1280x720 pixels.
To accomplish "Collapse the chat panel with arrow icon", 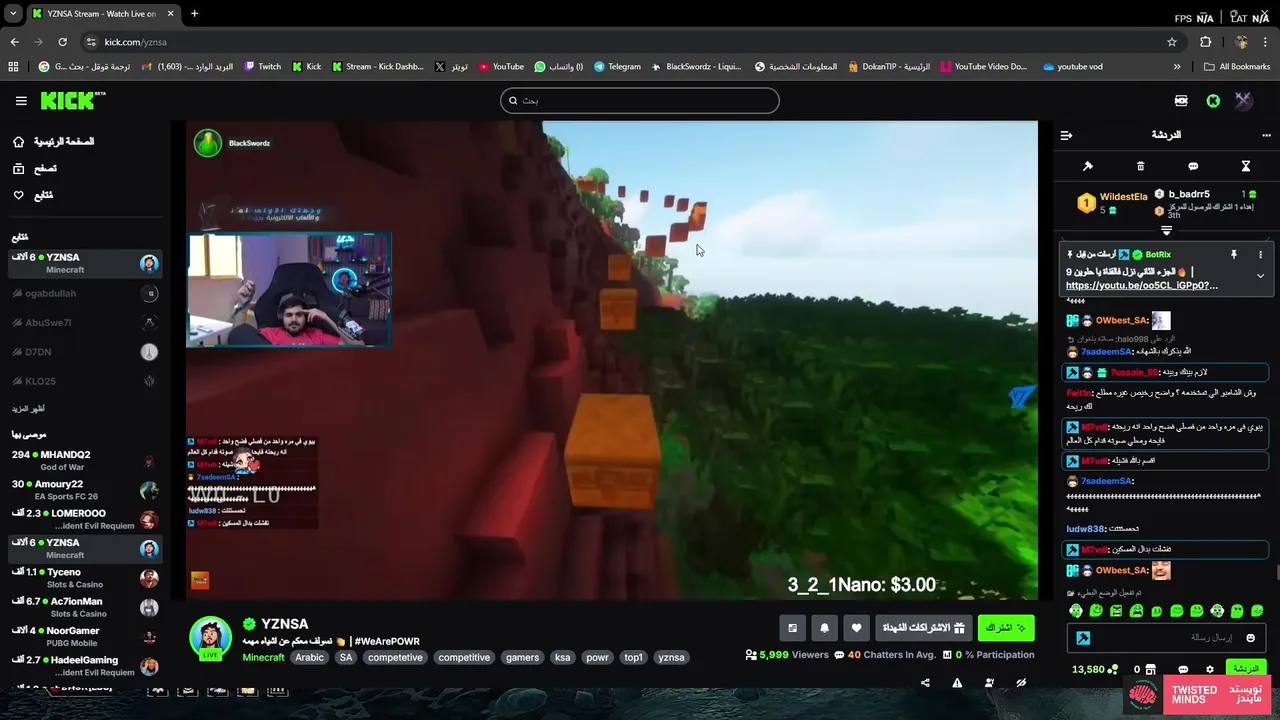I will pyautogui.click(x=1066, y=135).
